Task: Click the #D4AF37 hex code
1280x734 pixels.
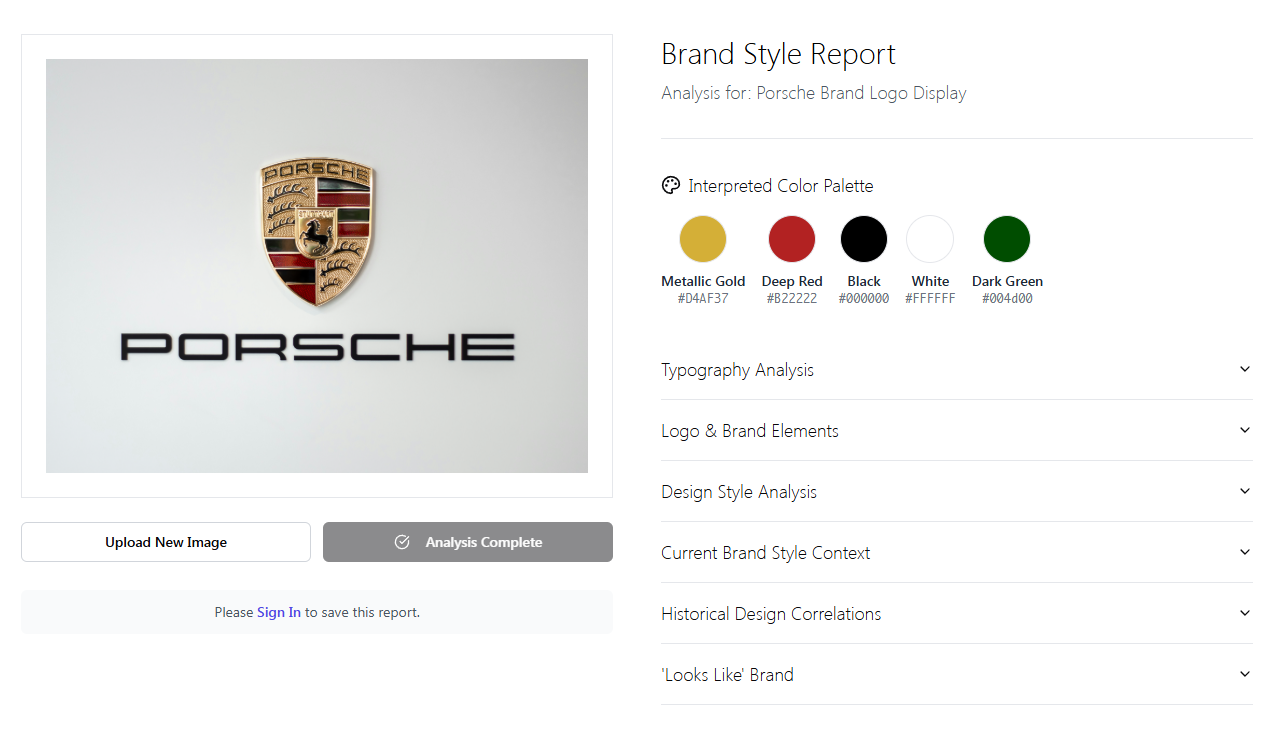Action: coord(703,298)
